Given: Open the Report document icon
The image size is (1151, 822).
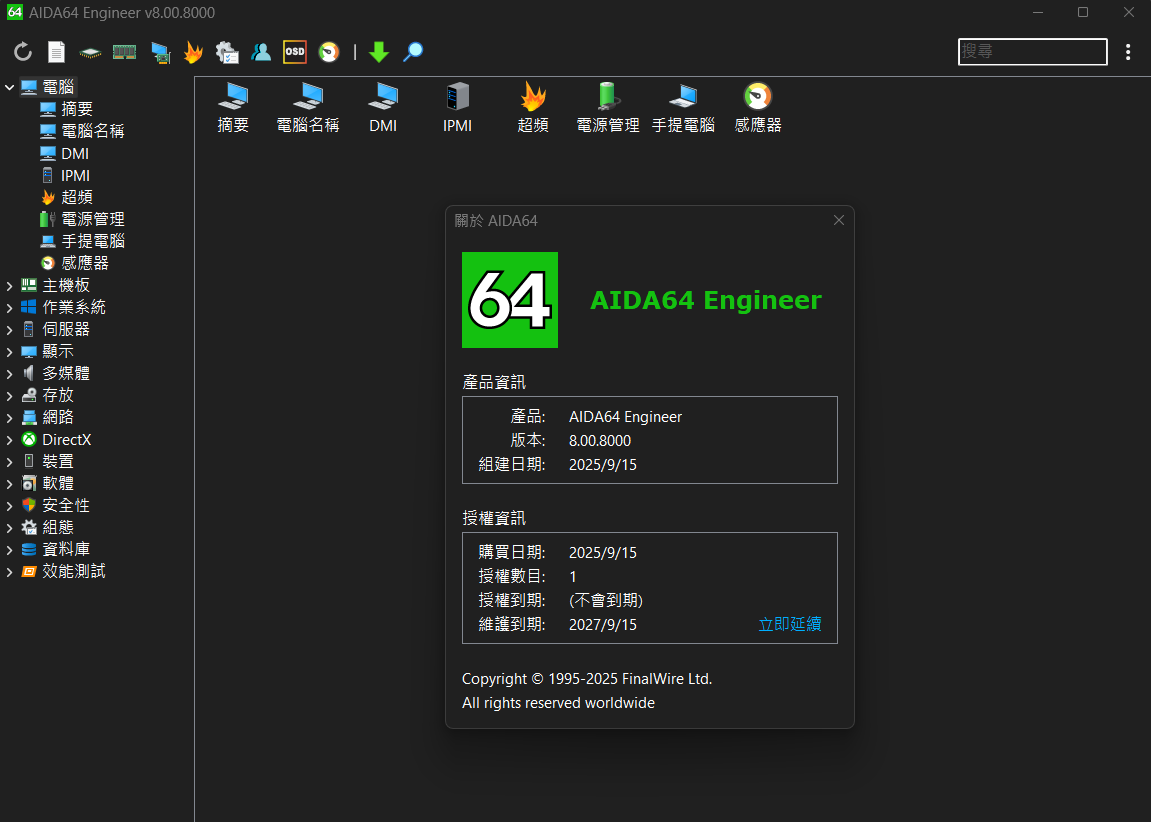Looking at the screenshot, I should point(57,52).
